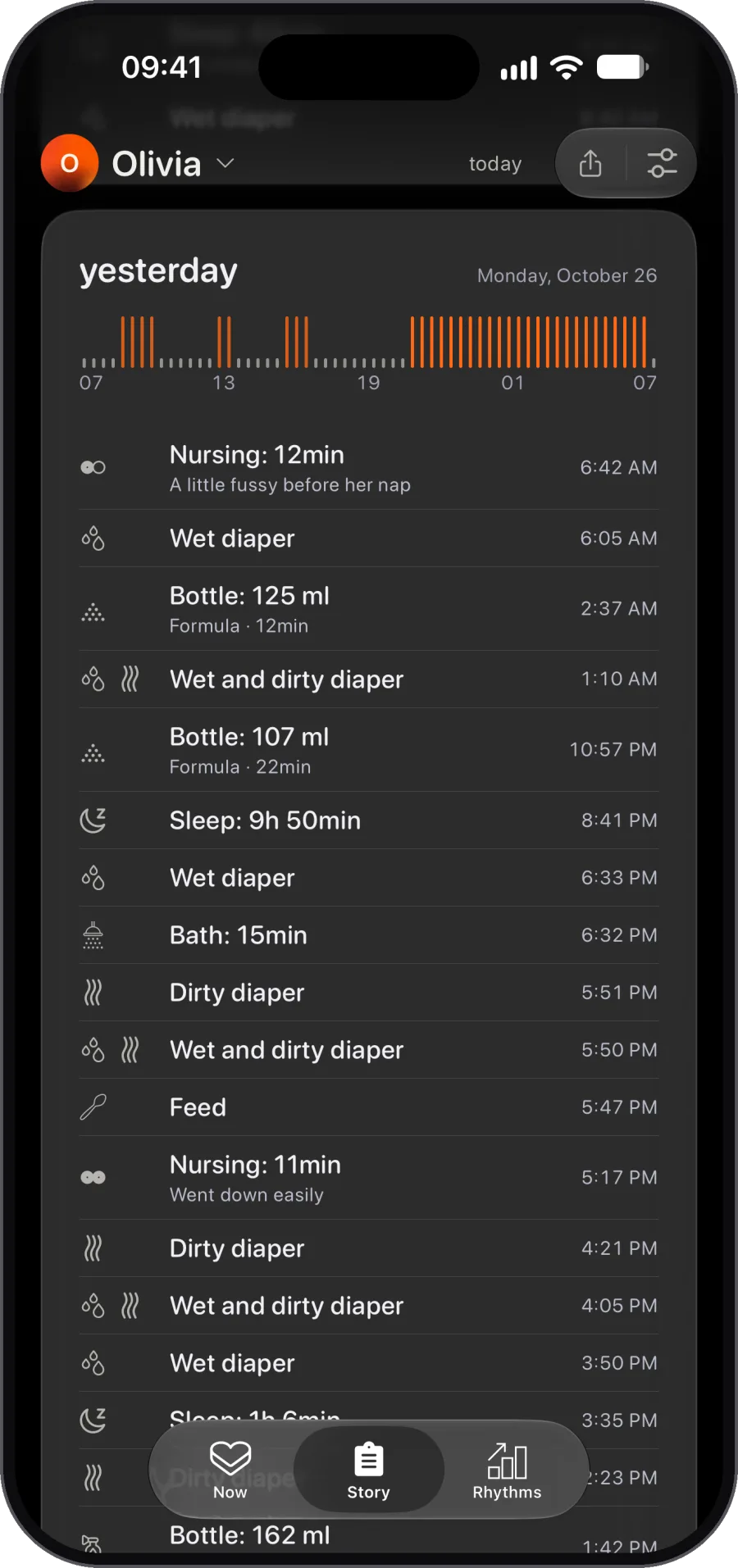
Task: Tap moon icon beside Sleep: 9h 50min
Action: point(93,820)
